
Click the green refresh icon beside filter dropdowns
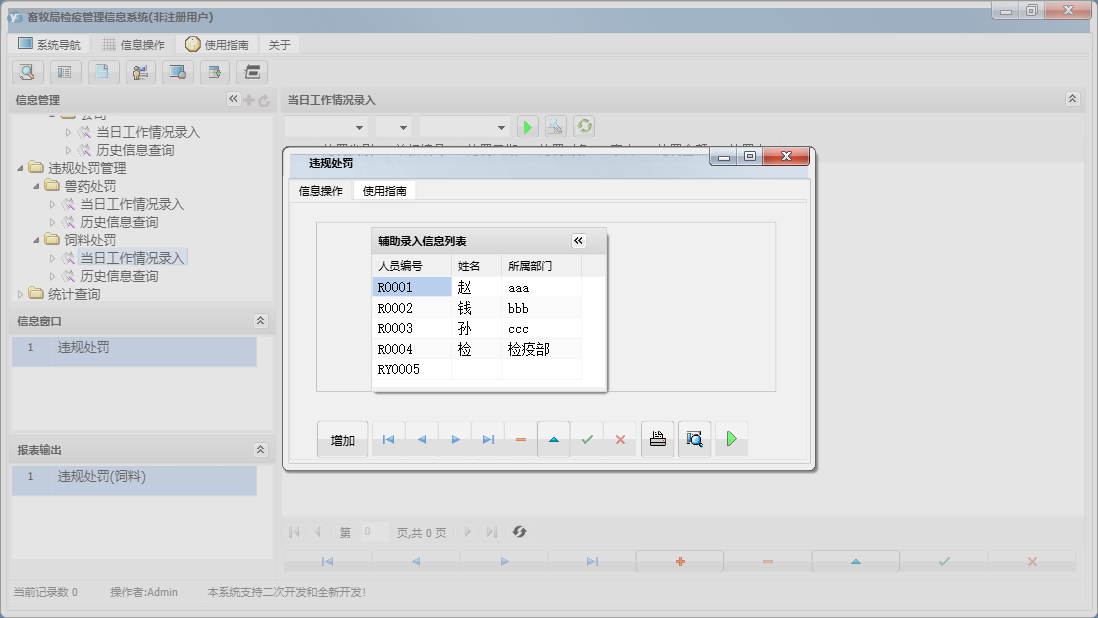tap(584, 127)
